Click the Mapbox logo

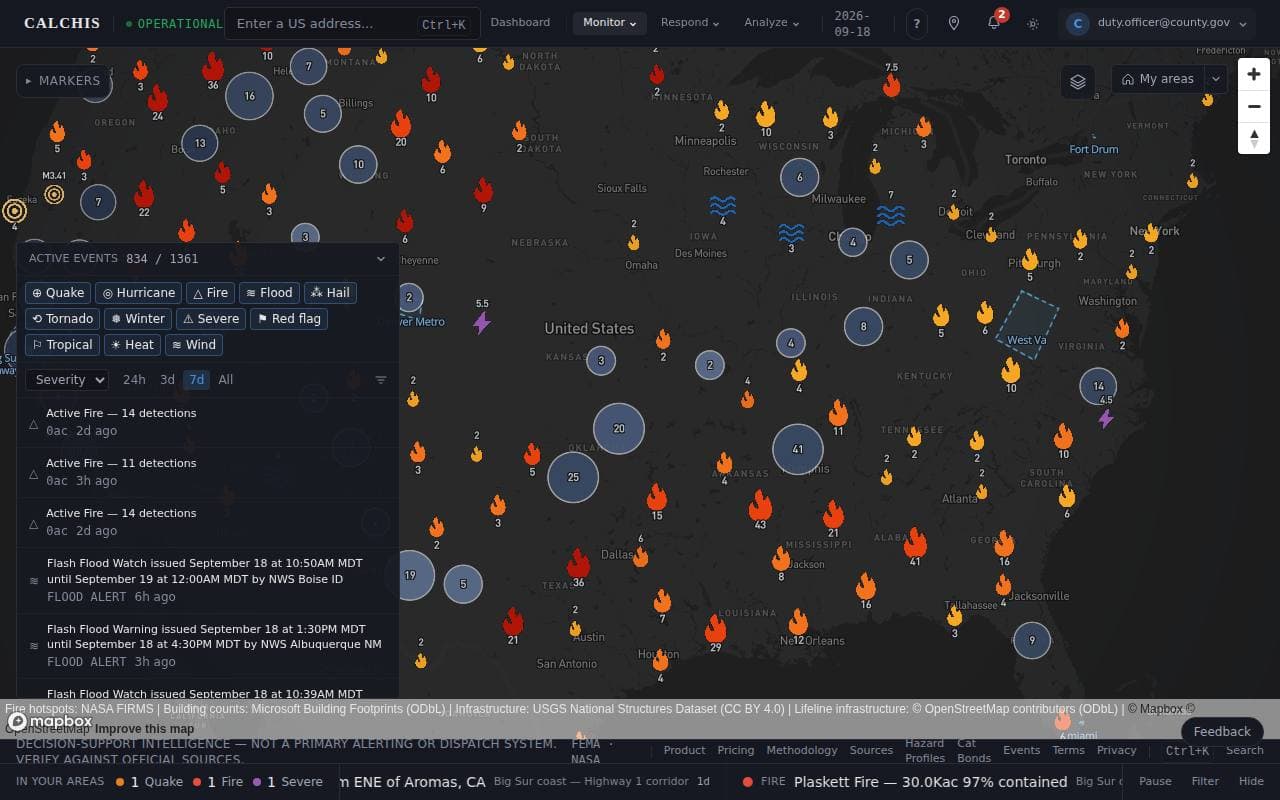pyautogui.click(x=50, y=721)
